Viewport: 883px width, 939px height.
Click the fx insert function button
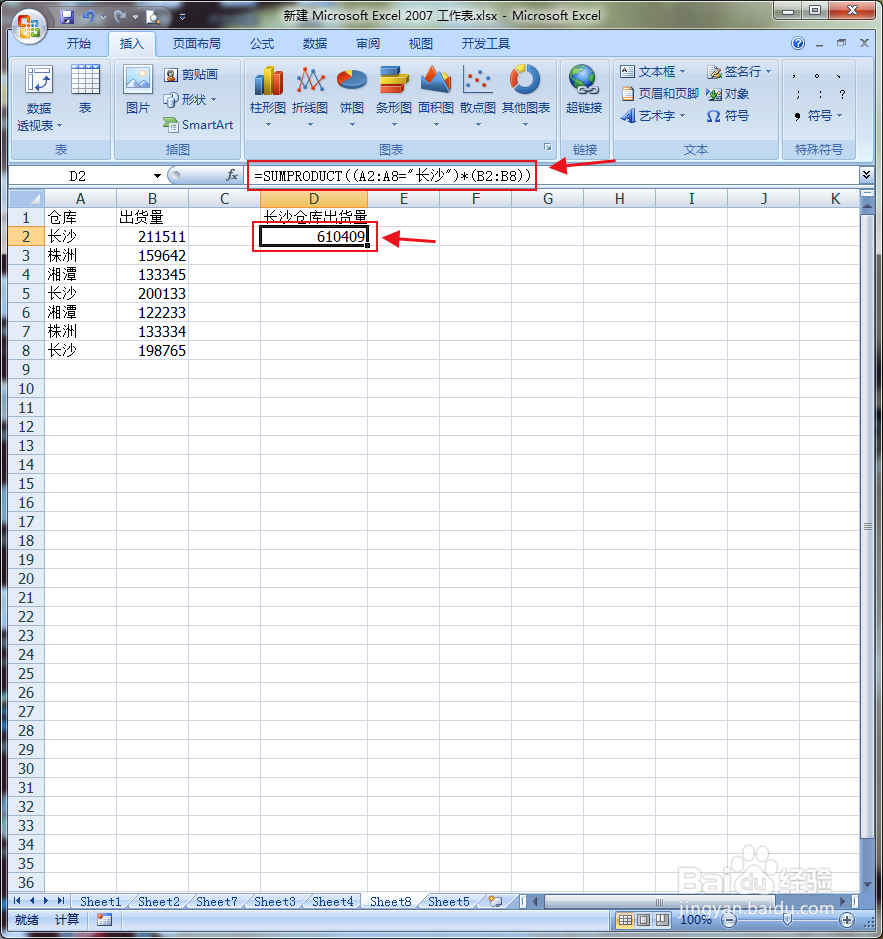232,175
